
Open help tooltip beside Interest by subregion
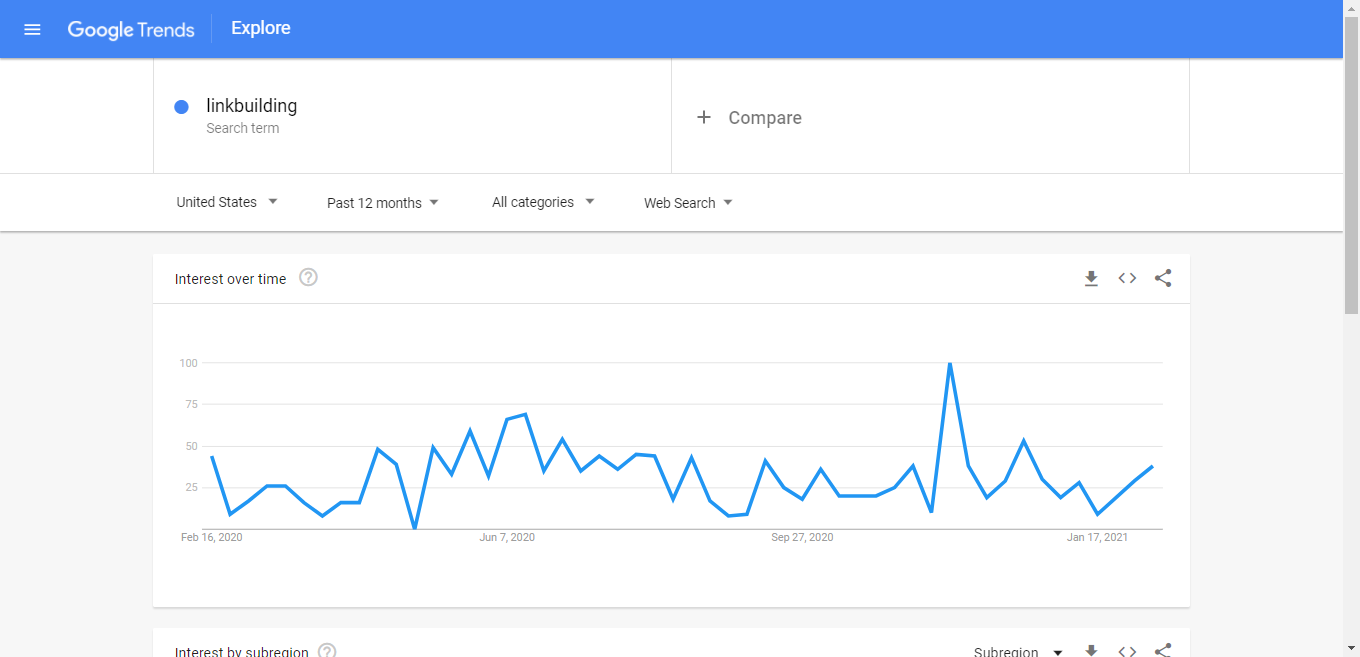[326, 650]
